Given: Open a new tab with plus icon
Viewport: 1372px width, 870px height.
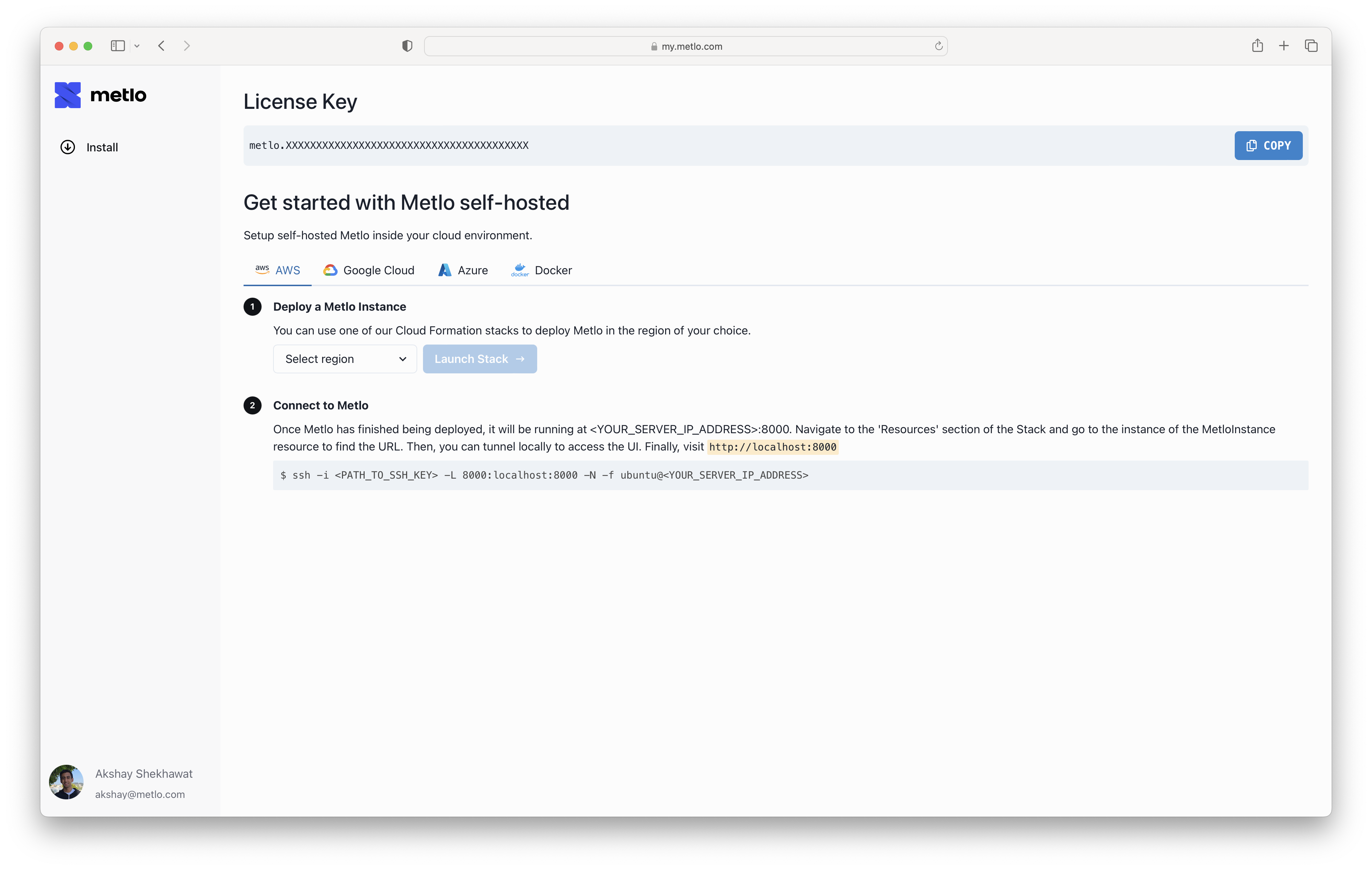Looking at the screenshot, I should pyautogui.click(x=1284, y=46).
